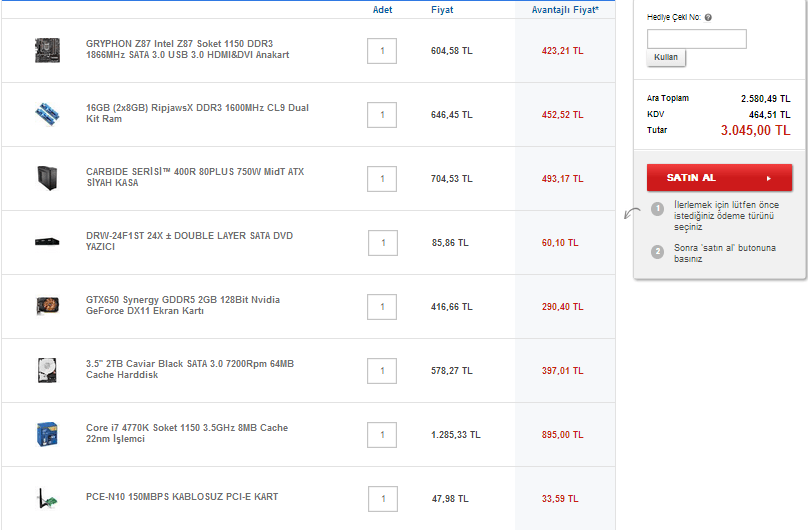Screen dimensions: 808x530
Task: Open DRW-24F1ST DVD YAZICI product link
Action: (189, 241)
